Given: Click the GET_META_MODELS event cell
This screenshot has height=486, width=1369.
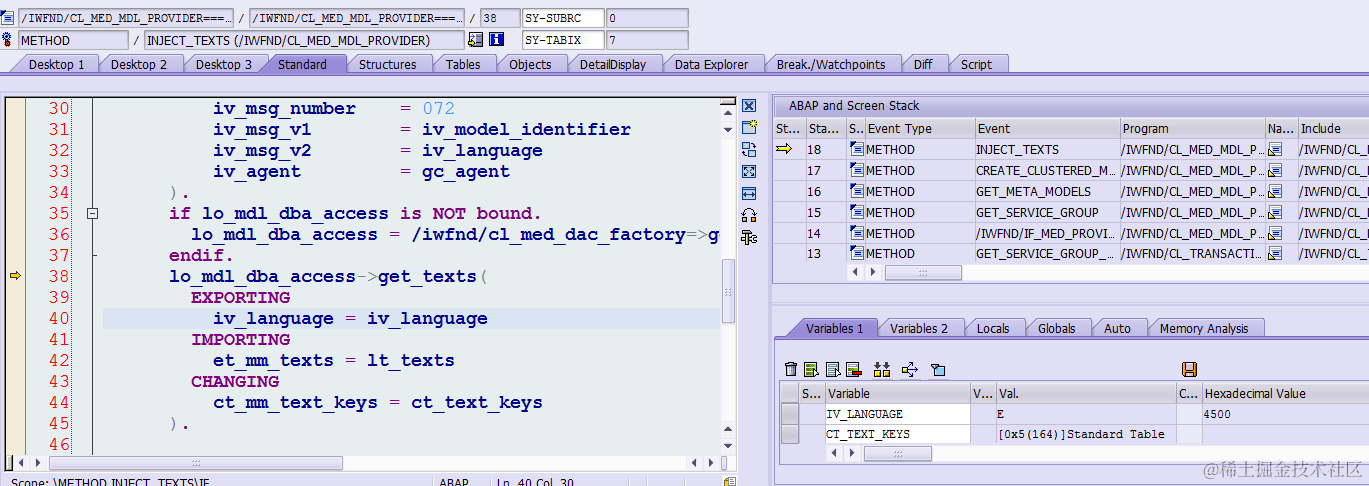Looking at the screenshot, I should coord(1047,191).
